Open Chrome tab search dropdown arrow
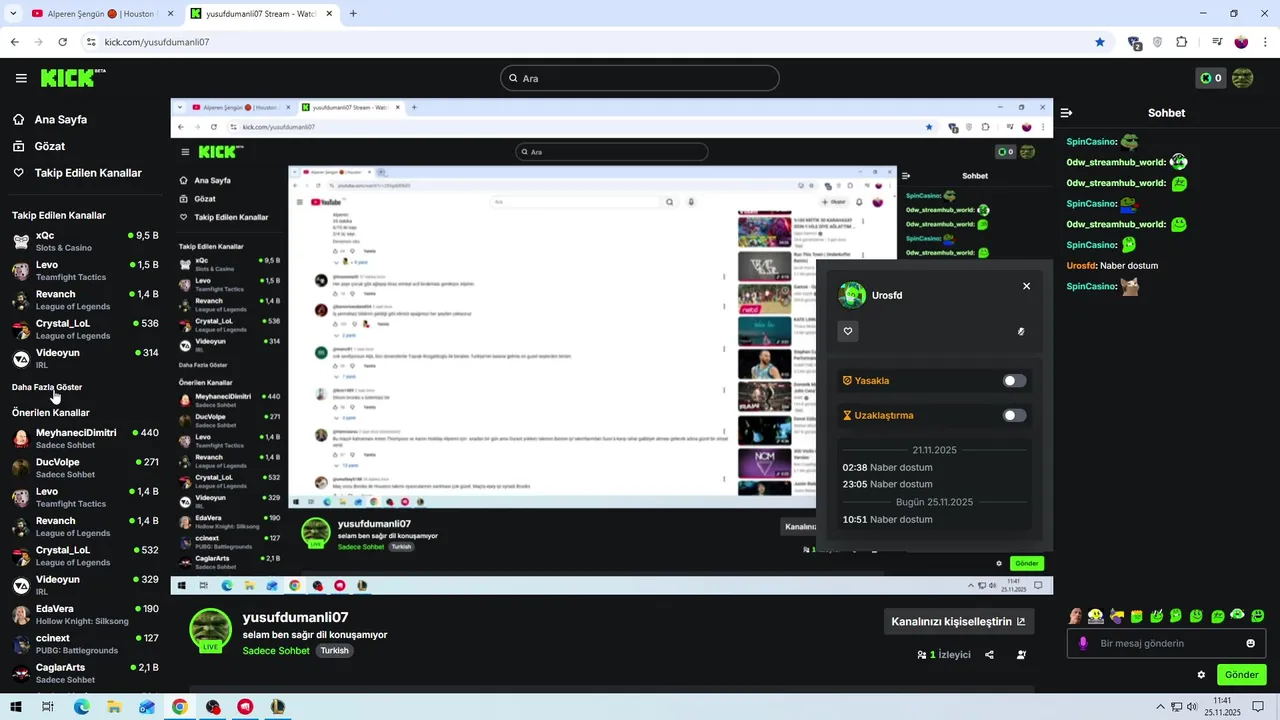1280x720 pixels. coord(12,14)
